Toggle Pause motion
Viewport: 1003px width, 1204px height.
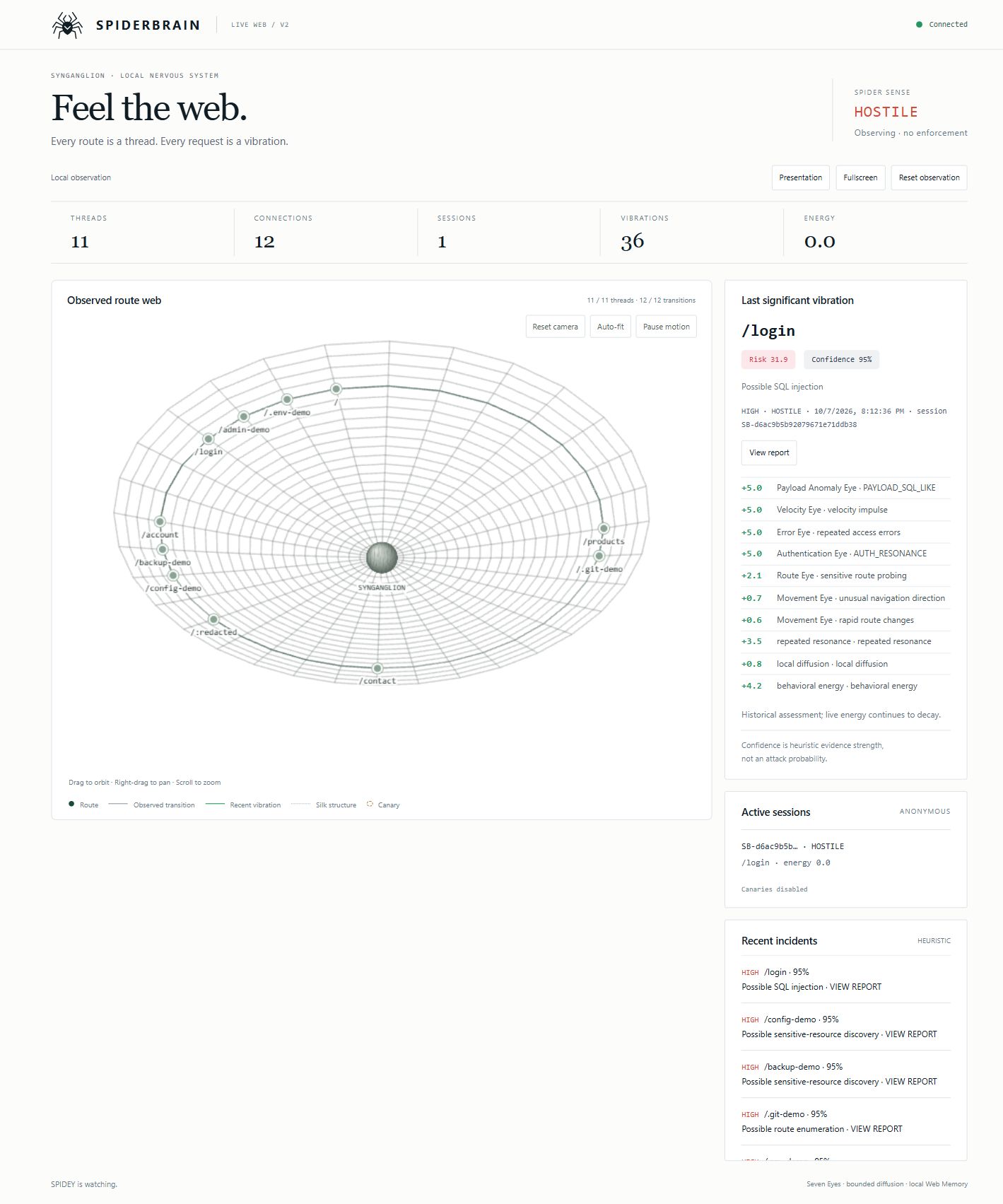(x=666, y=327)
